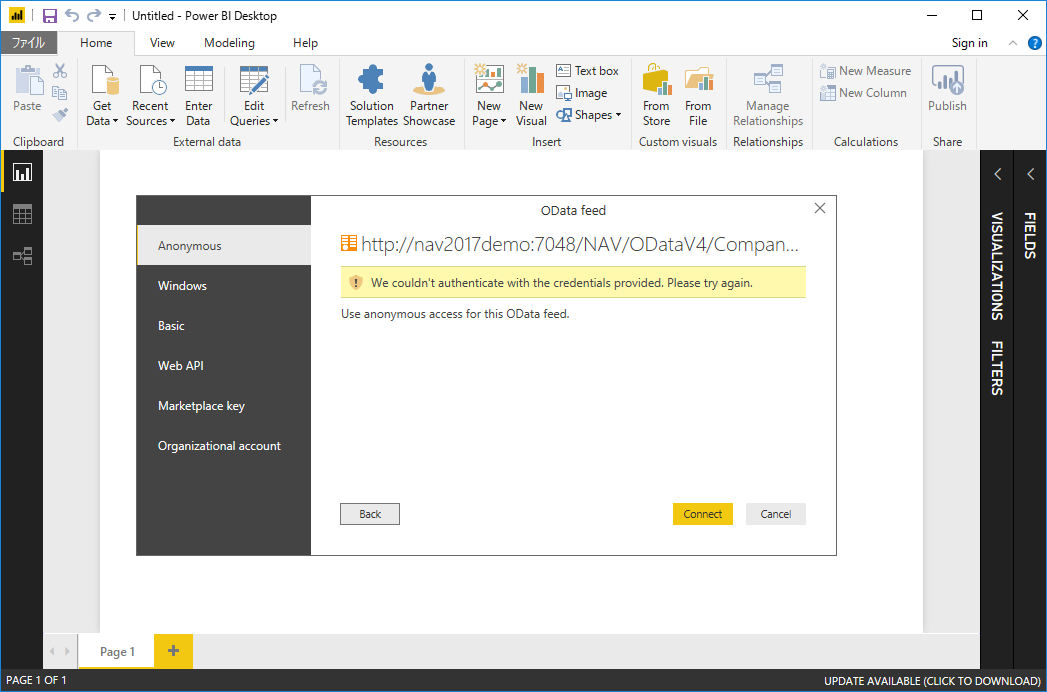Expand the Visualizations pane
Screen dimensions: 1047x692
click(998, 174)
